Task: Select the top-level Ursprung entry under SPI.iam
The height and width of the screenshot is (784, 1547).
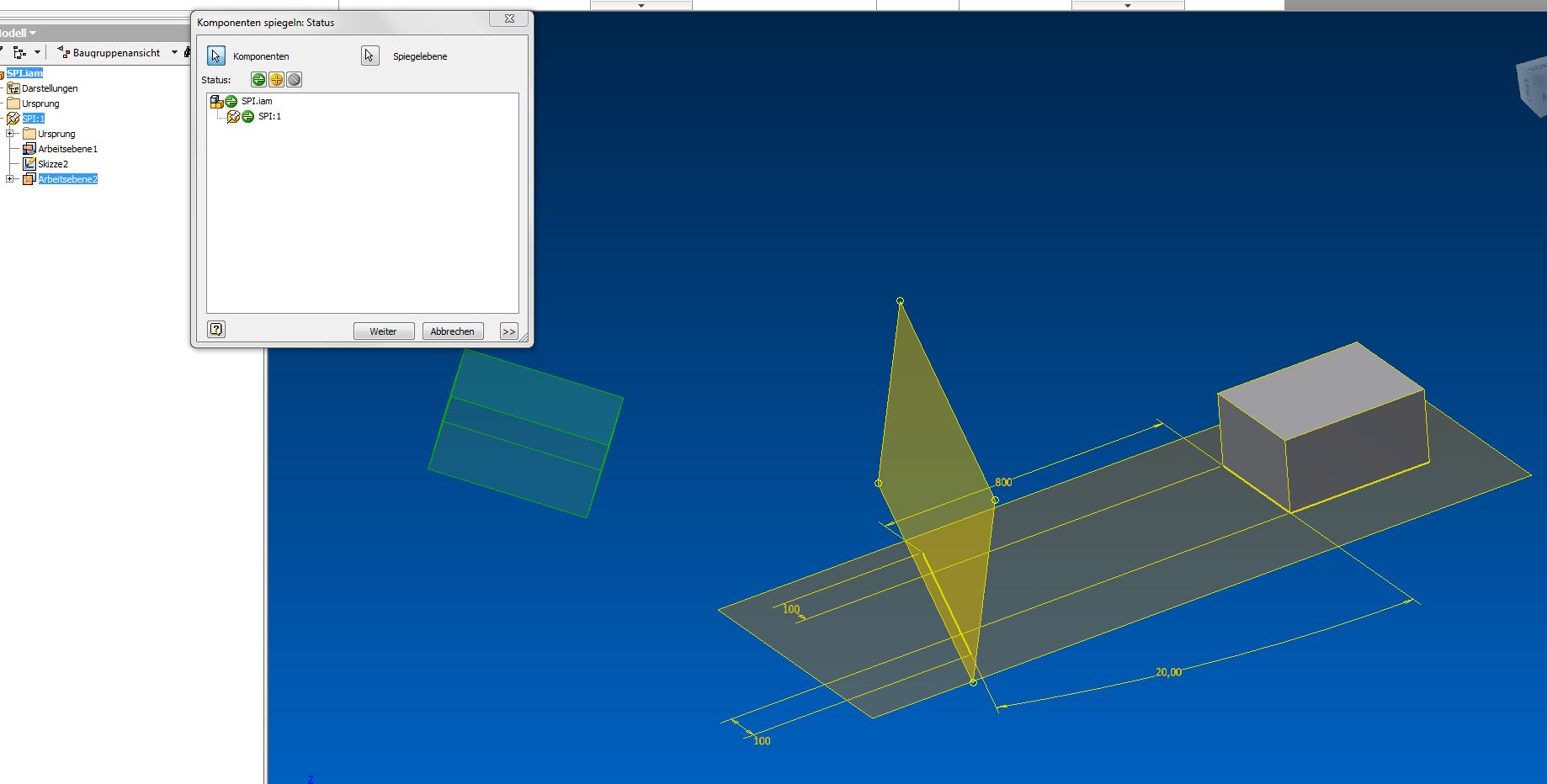Action: (x=40, y=103)
